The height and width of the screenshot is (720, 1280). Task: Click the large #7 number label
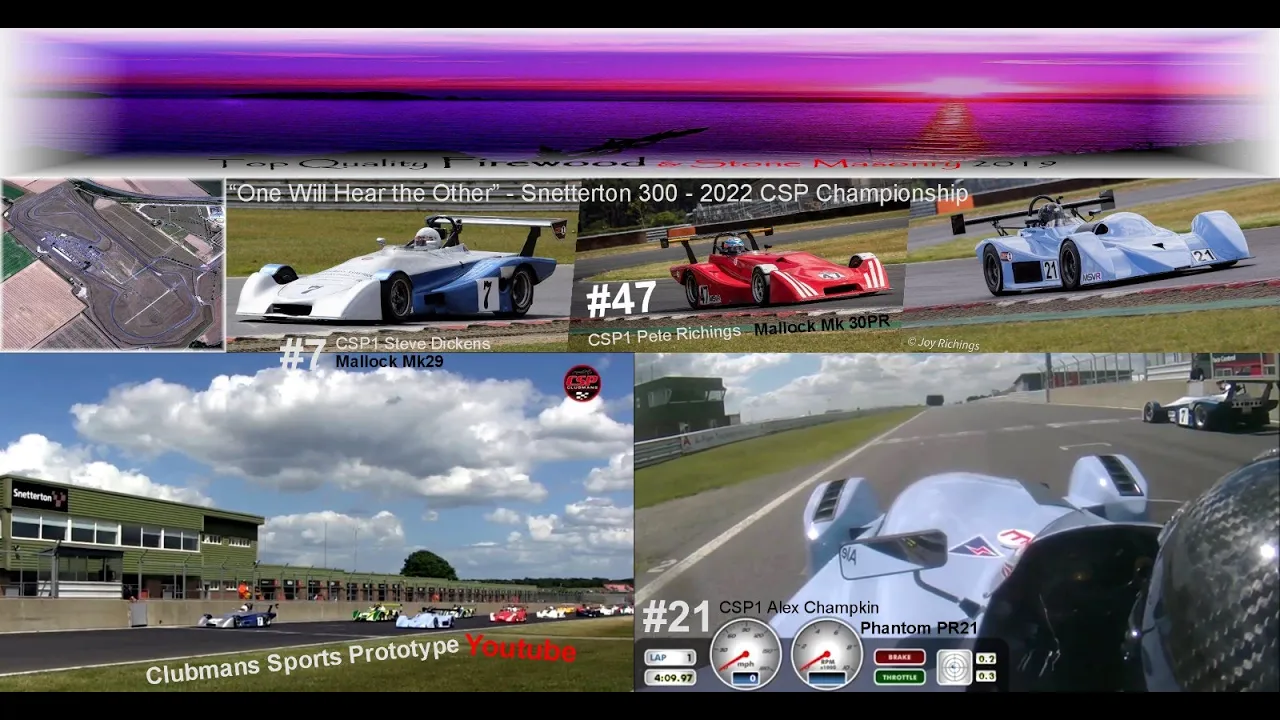[303, 354]
